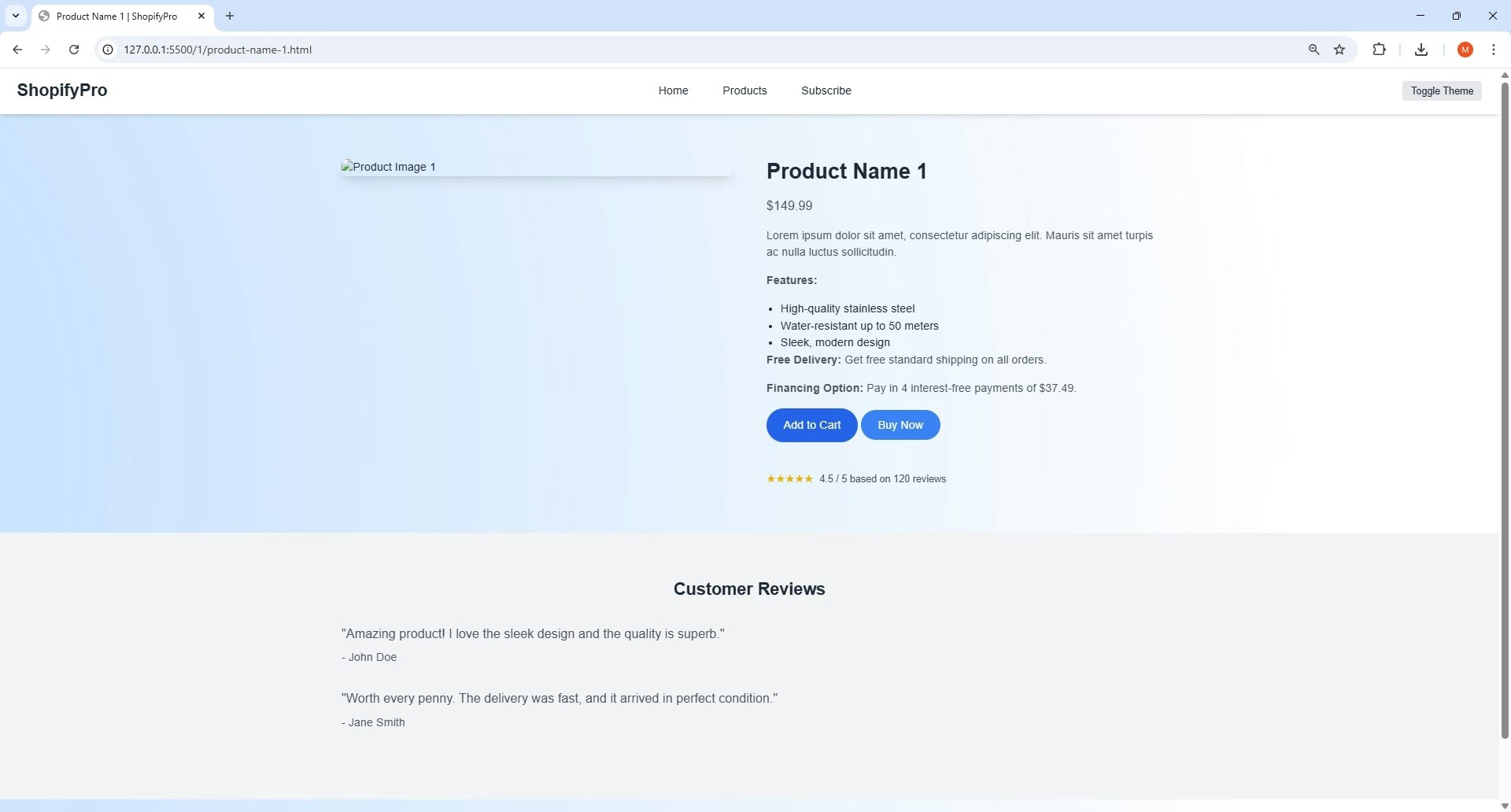Open a new browser tab
Viewport: 1511px width, 812px height.
tap(229, 16)
